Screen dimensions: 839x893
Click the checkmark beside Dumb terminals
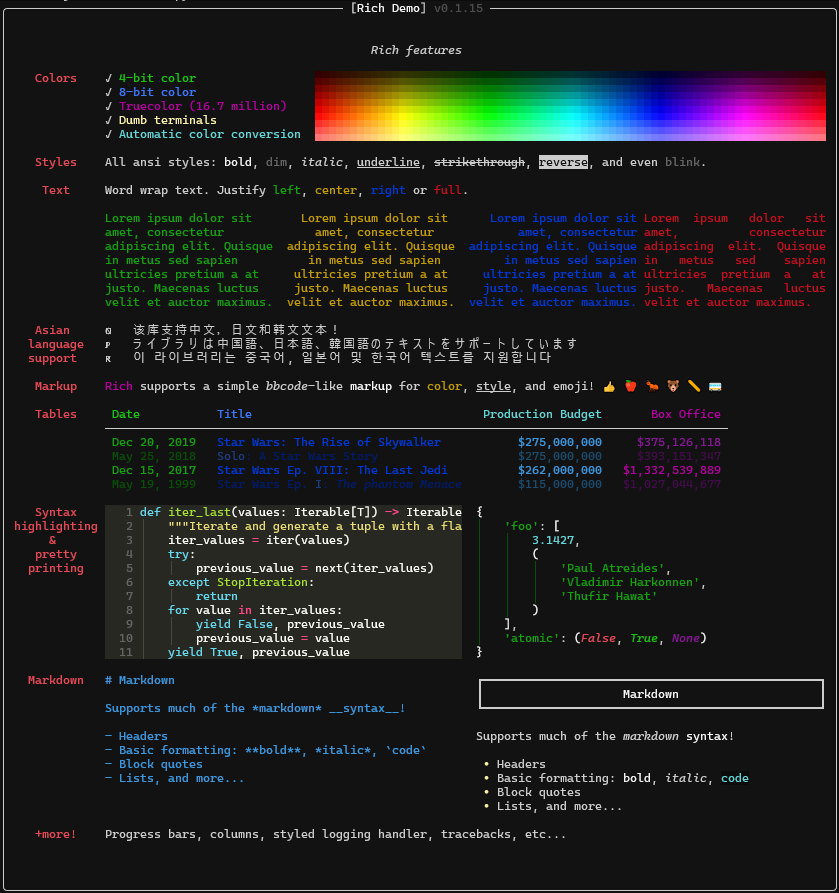coord(109,120)
